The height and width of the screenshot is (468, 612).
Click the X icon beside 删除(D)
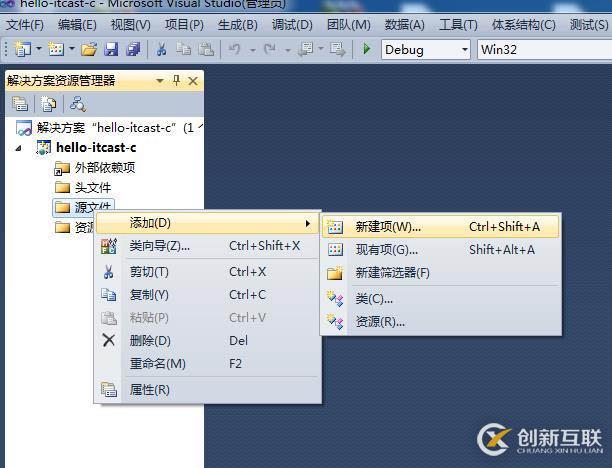109,340
